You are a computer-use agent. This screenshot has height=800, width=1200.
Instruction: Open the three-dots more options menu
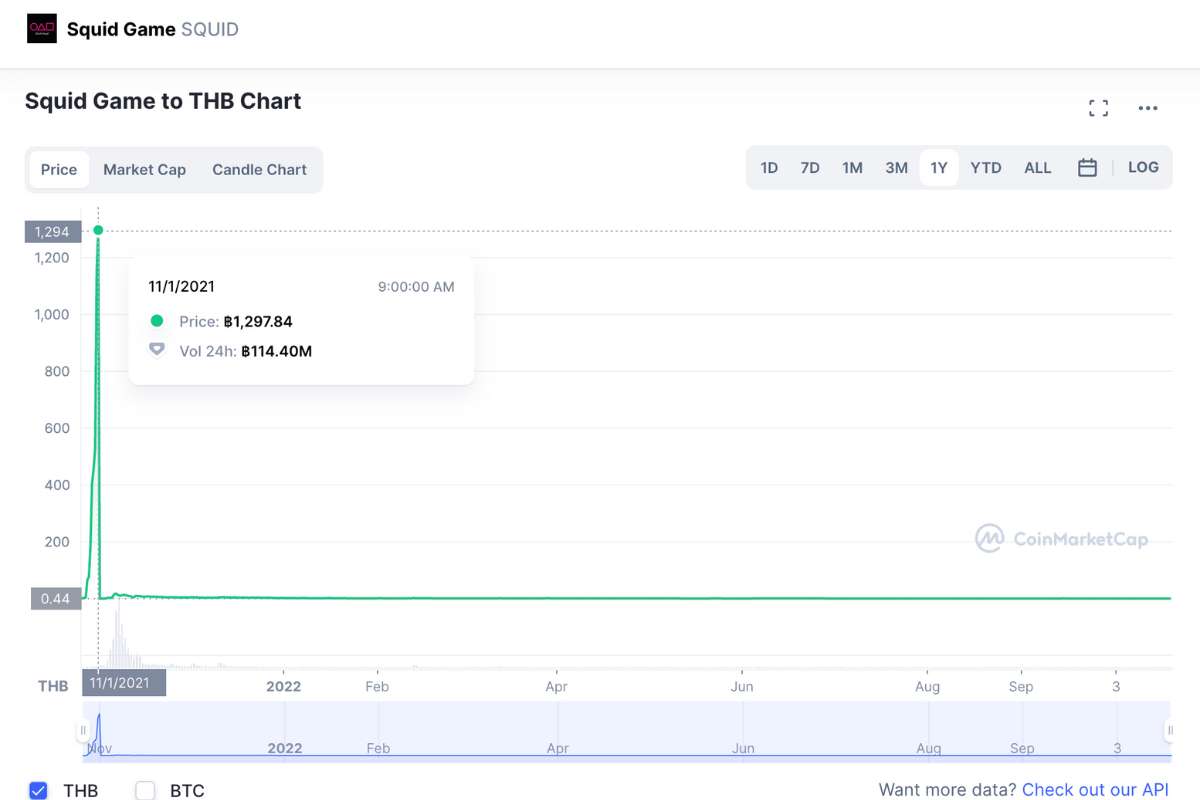(x=1148, y=108)
